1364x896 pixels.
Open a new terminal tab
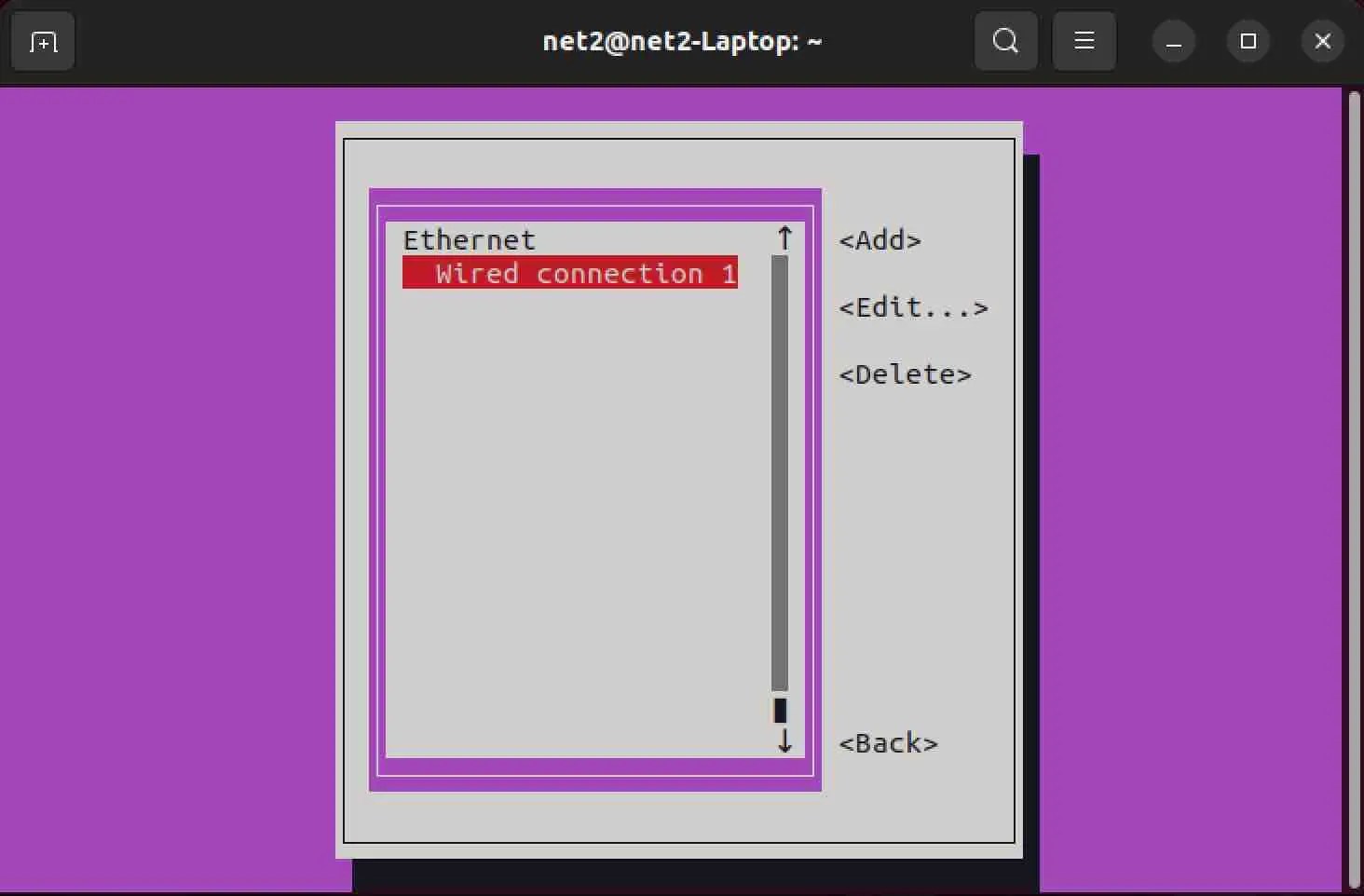coord(42,41)
